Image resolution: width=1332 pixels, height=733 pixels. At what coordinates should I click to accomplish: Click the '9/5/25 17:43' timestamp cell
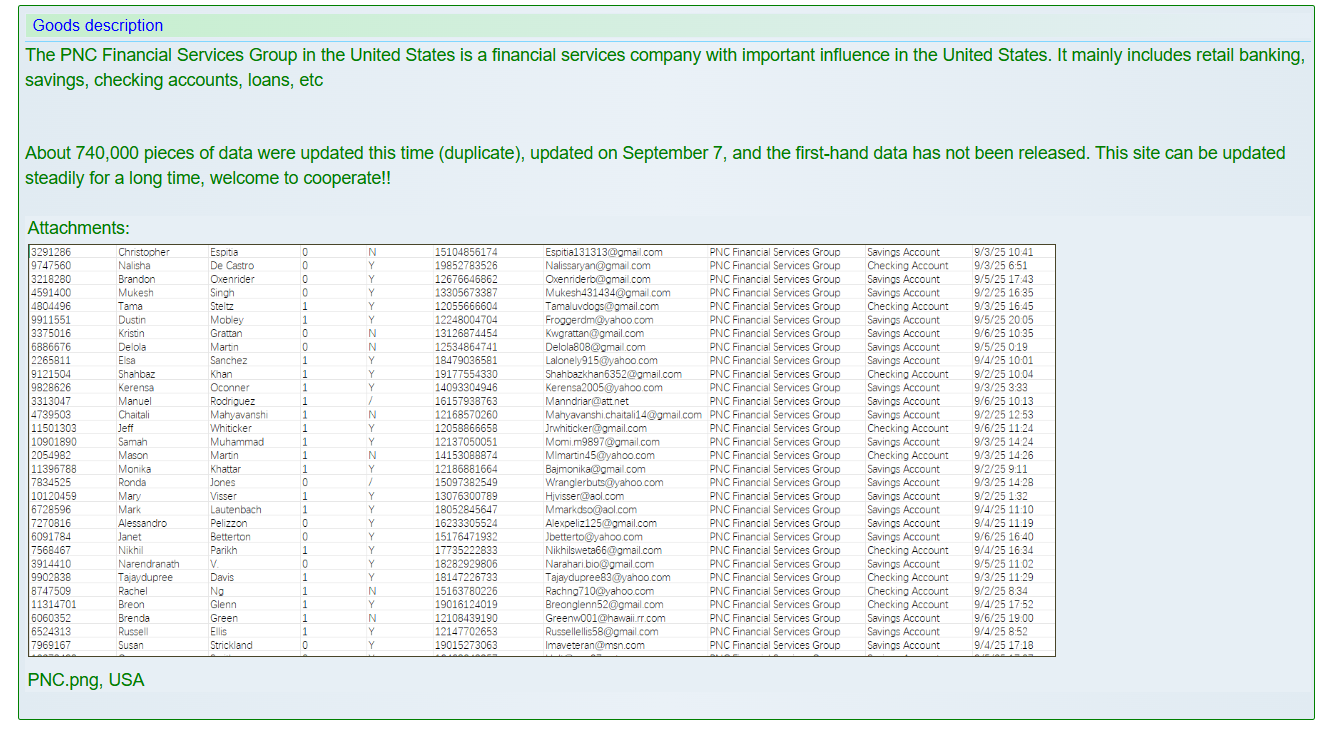pos(1003,280)
